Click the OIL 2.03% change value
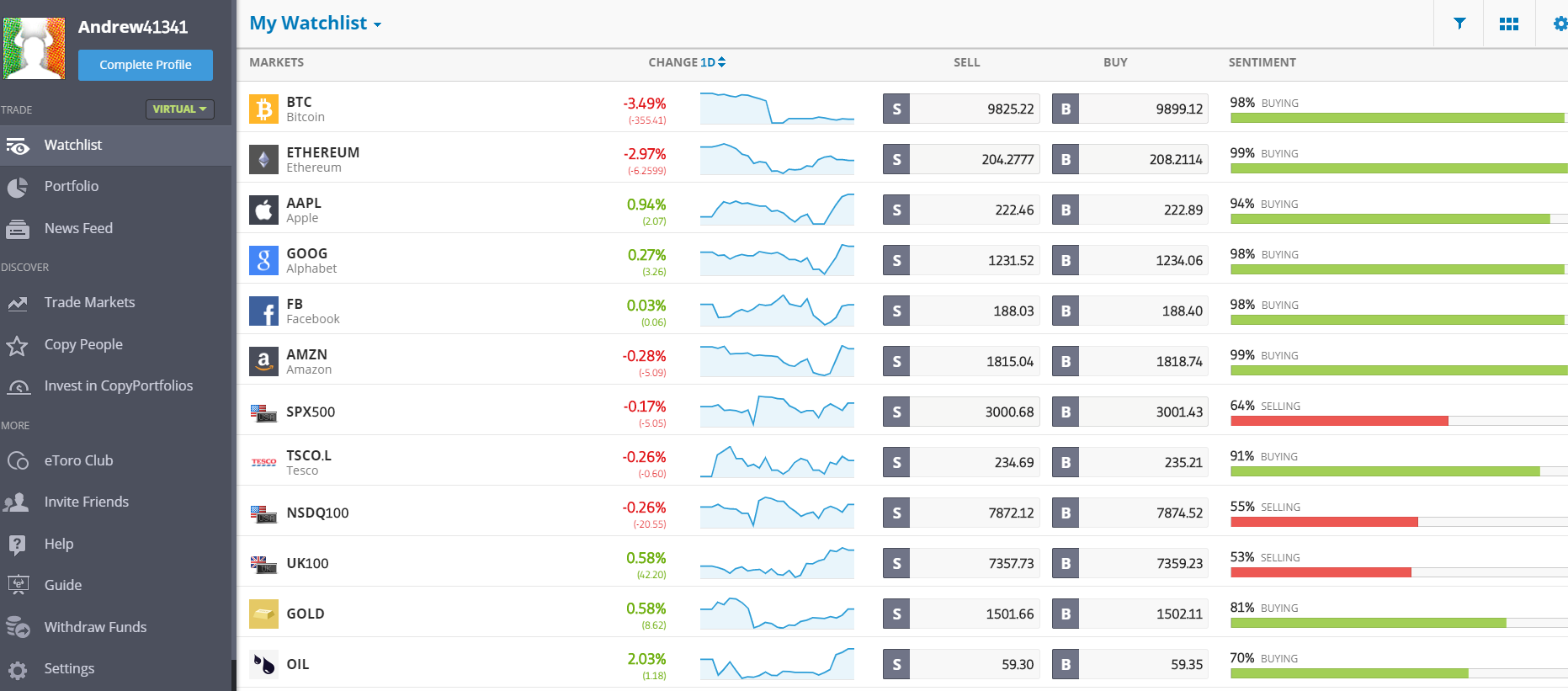1568x691 pixels. pyautogui.click(x=646, y=659)
